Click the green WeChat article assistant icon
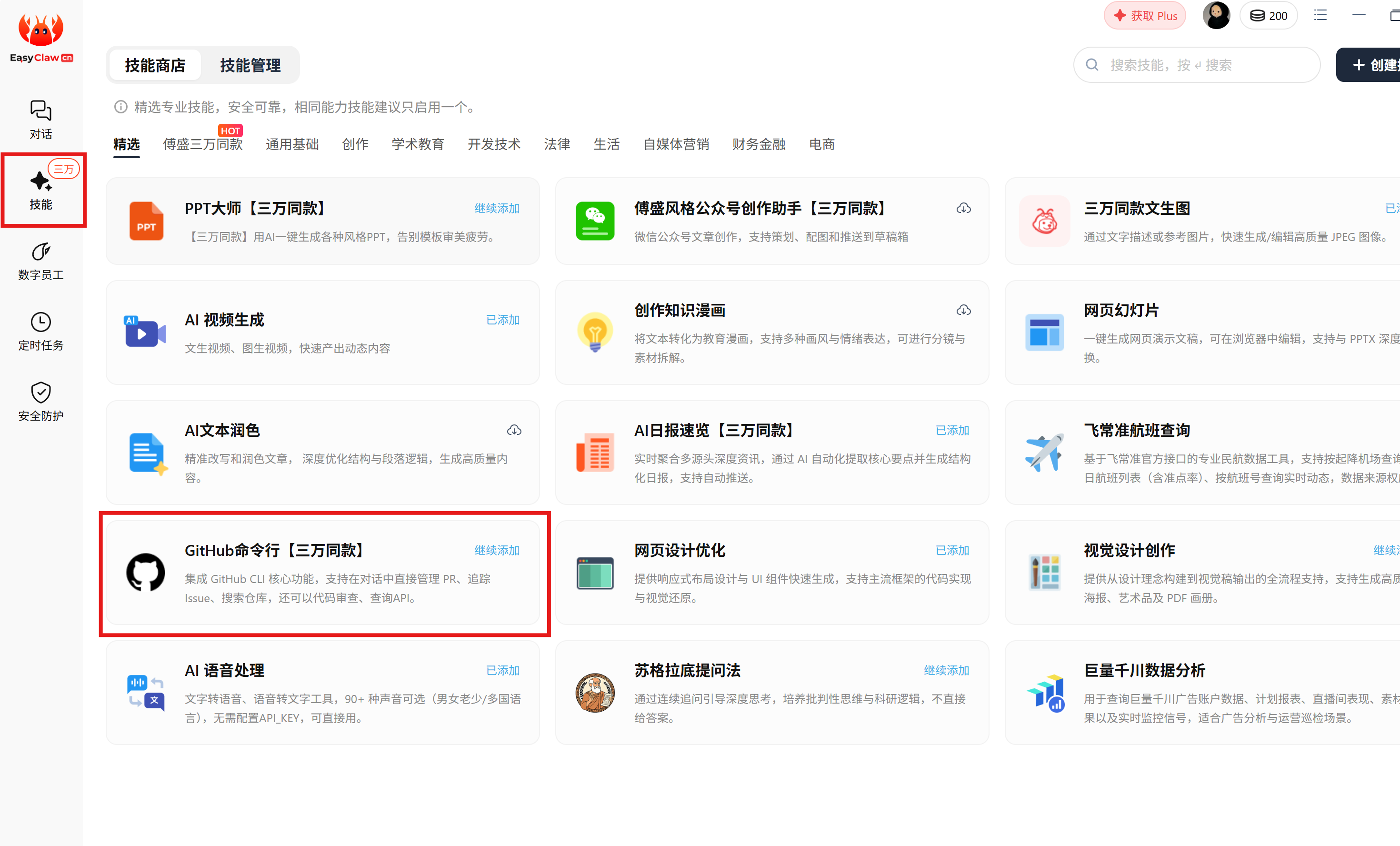Image resolution: width=1400 pixels, height=846 pixels. click(x=595, y=221)
